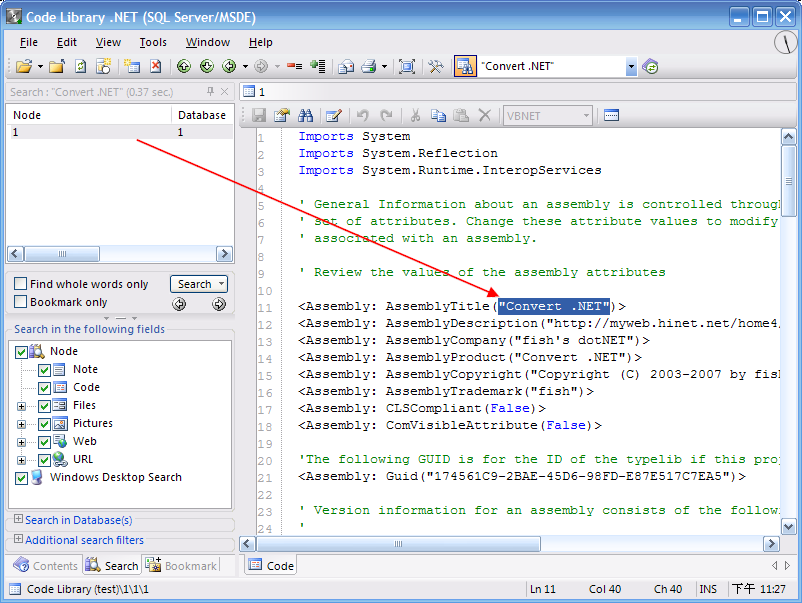Uncheck the URL search field
802x603 pixels.
pos(44,460)
